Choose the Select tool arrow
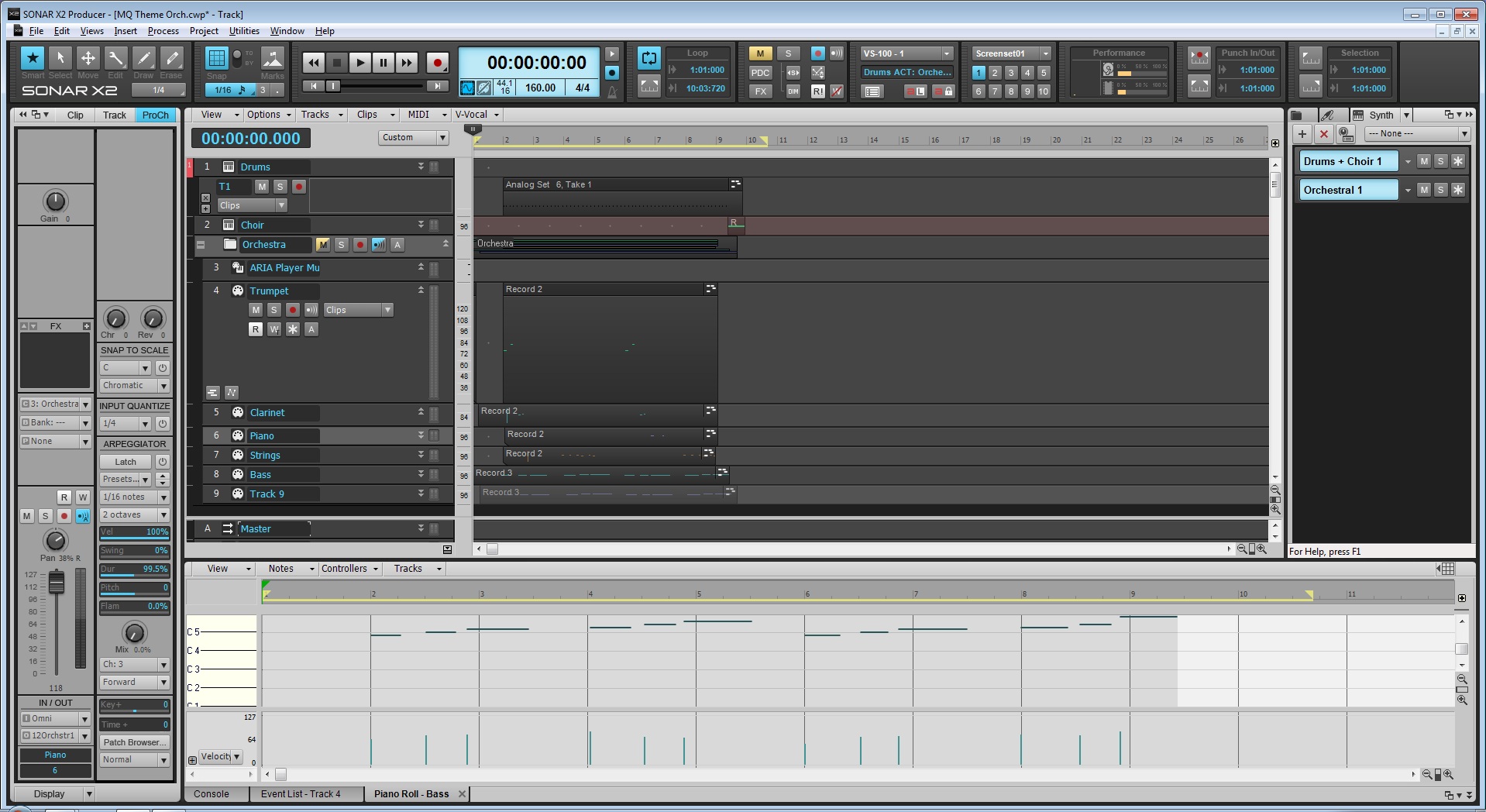This screenshot has height=812, width=1486. click(x=60, y=57)
